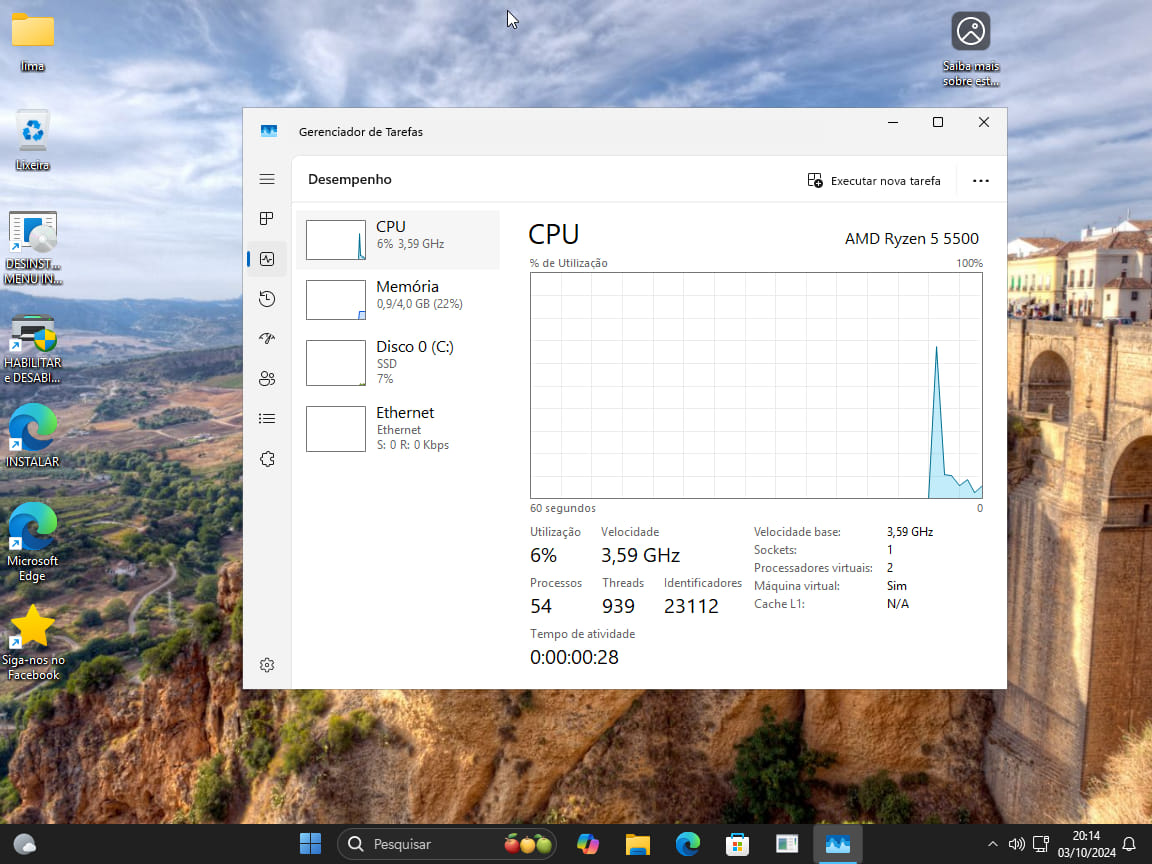Select the Ethernet performance item

click(x=398, y=428)
